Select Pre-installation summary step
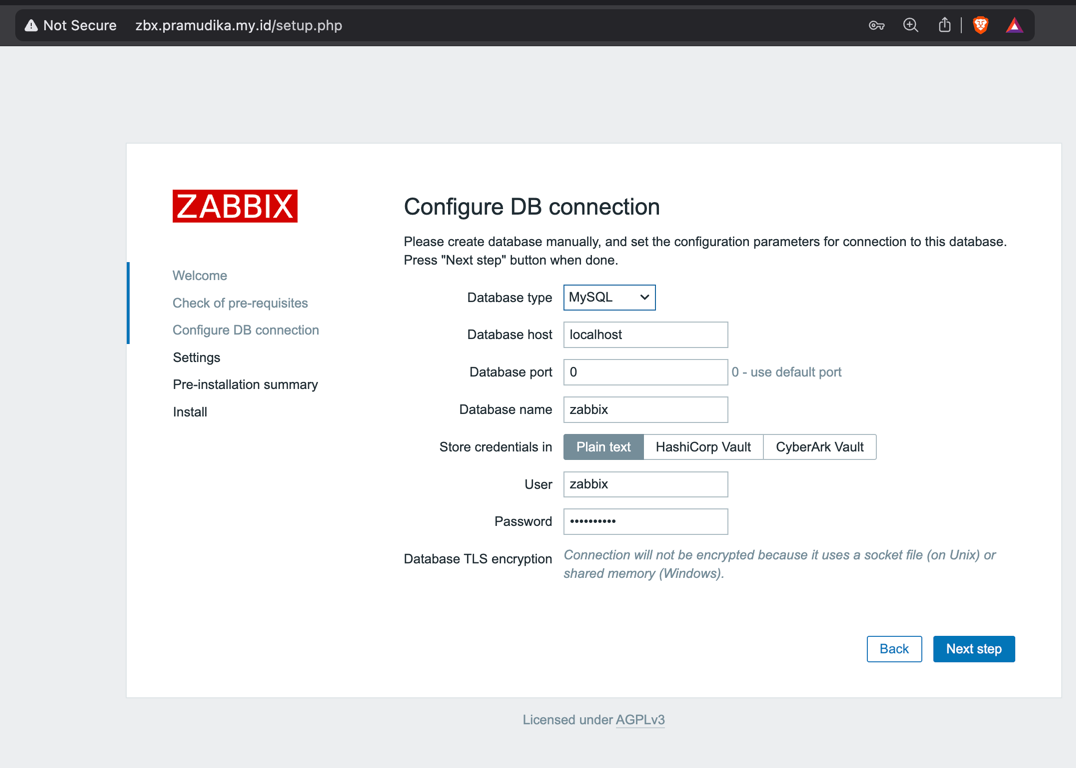This screenshot has height=768, width=1076. (x=245, y=384)
